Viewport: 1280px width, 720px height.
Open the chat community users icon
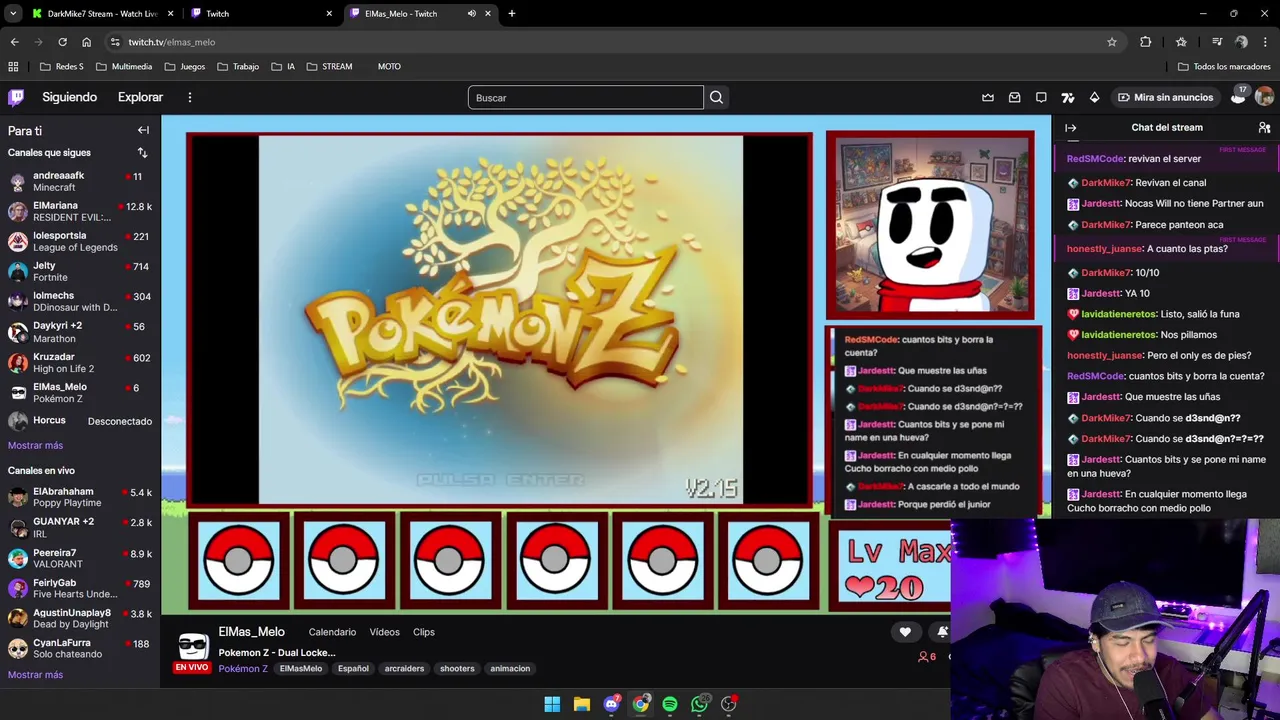pyautogui.click(x=1264, y=128)
